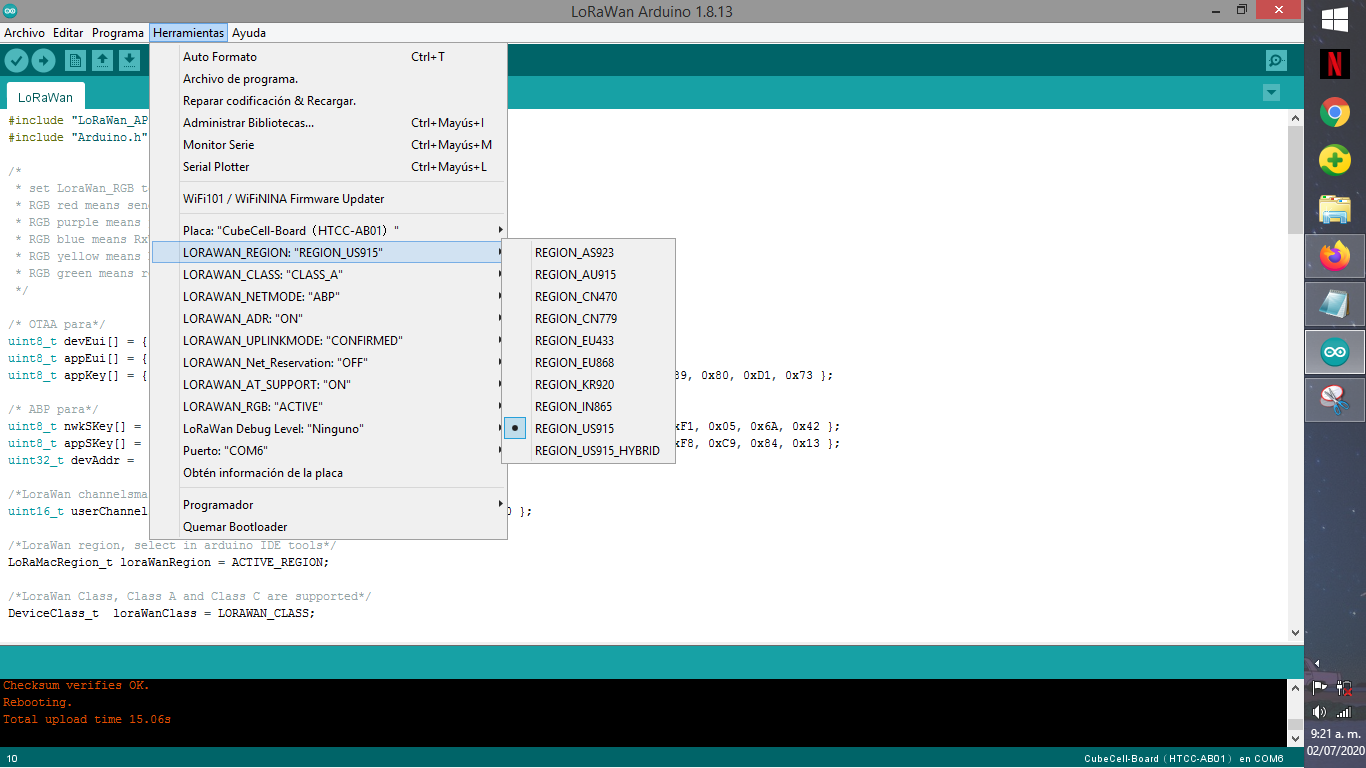Select REGION_CN470 option

[589, 297]
